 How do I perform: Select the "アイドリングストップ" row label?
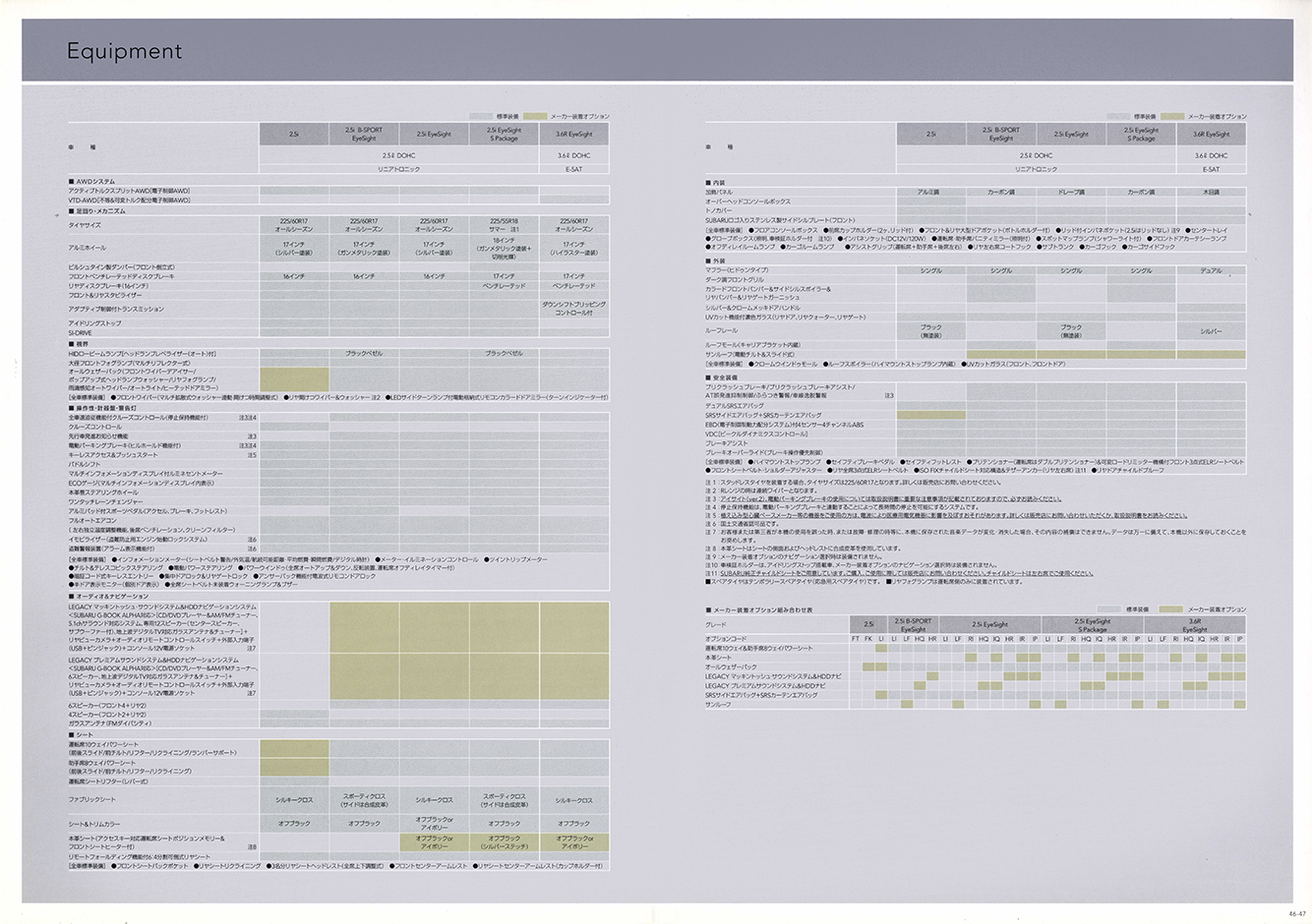(x=94, y=323)
